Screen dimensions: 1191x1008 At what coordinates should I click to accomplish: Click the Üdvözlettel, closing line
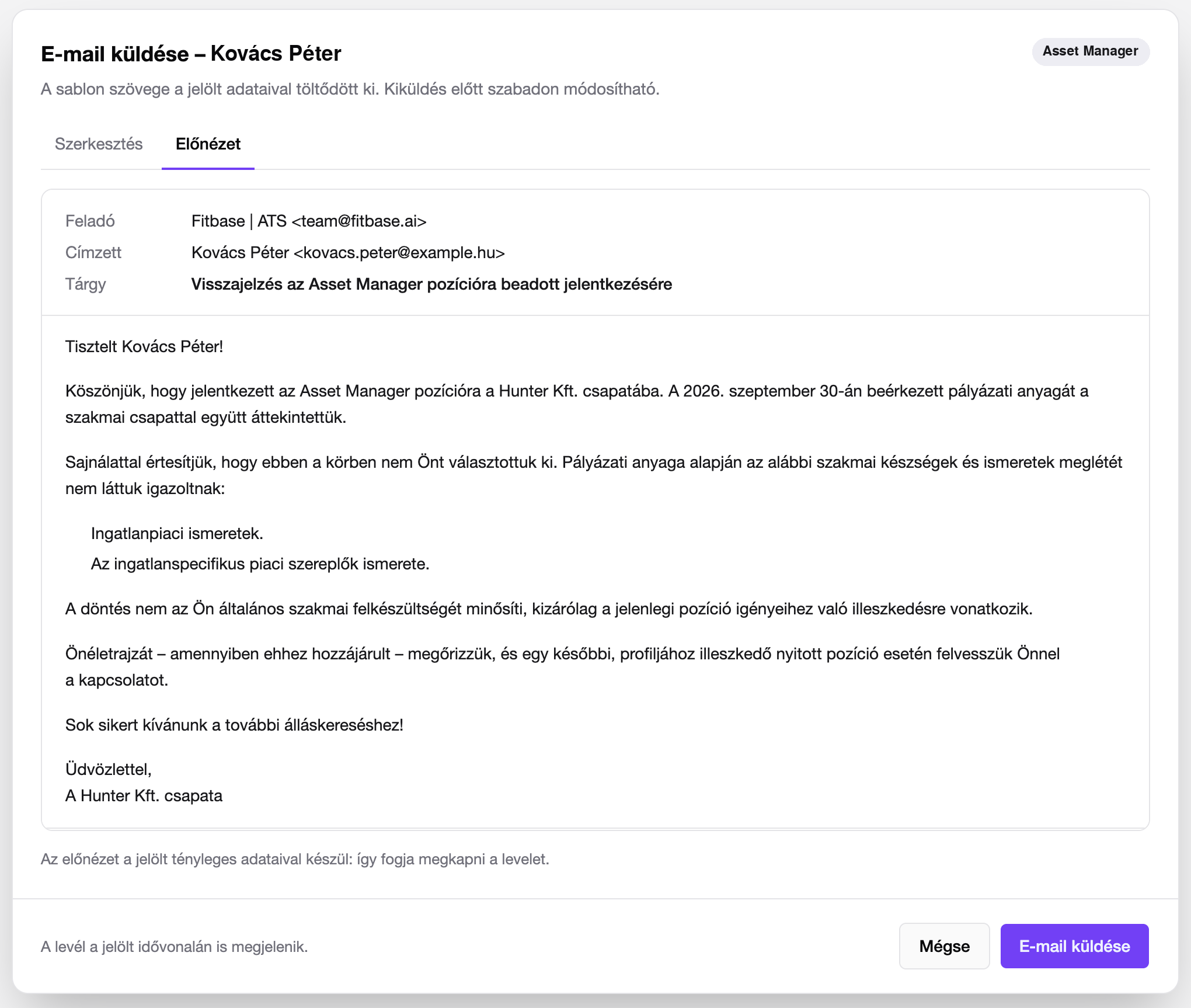pos(108,770)
